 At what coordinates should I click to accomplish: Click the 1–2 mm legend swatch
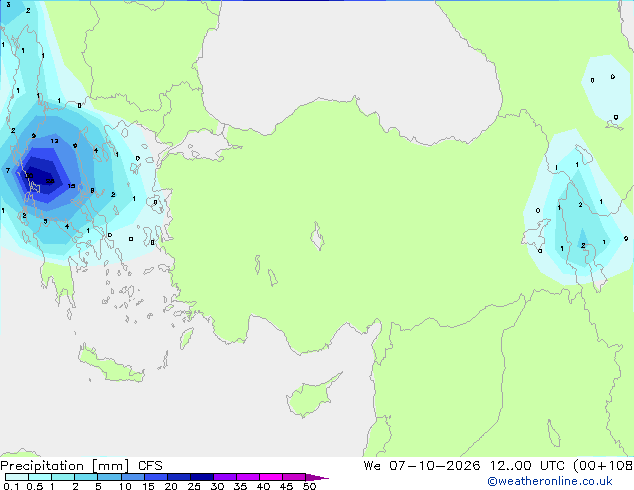tap(63, 477)
